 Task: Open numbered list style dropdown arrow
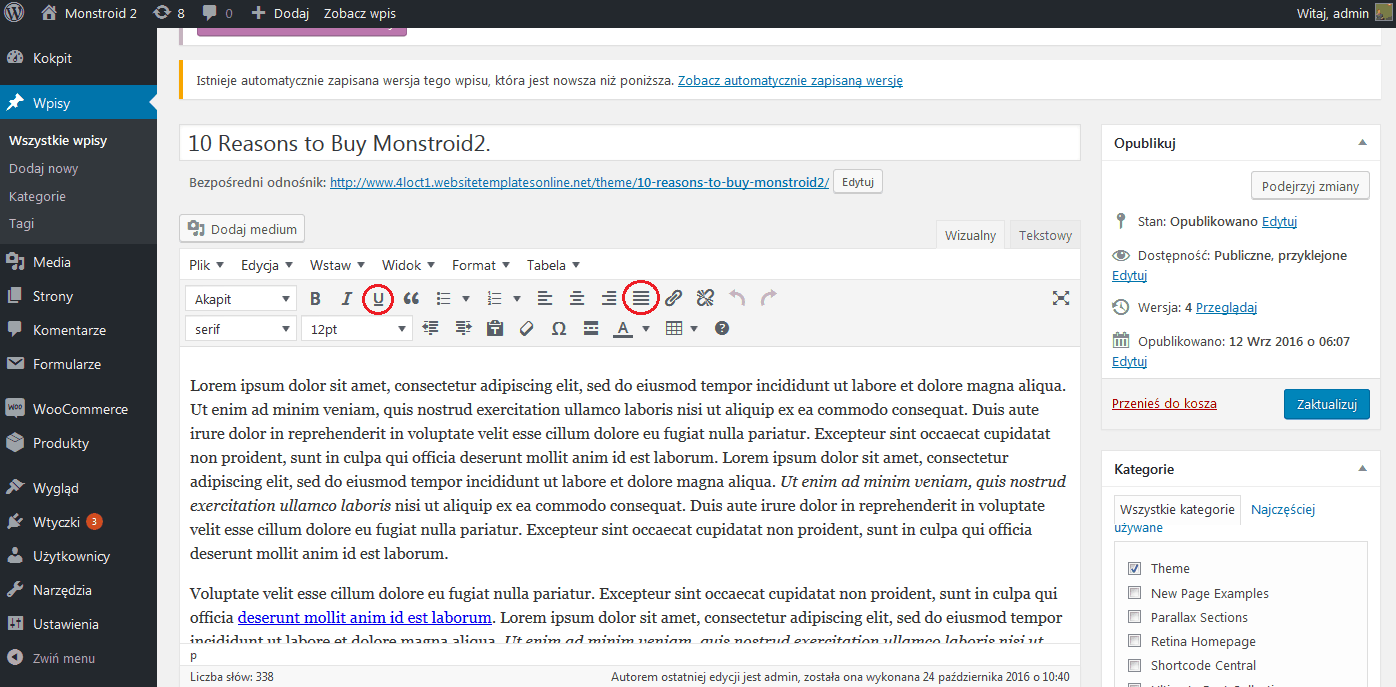517,298
